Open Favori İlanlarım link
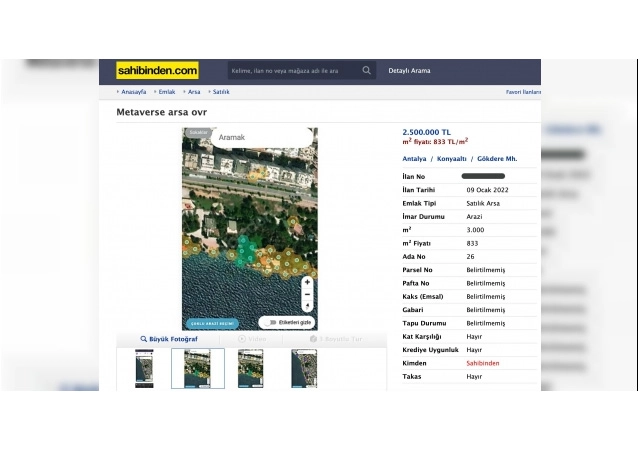The width and height of the screenshot is (640, 450). (522, 92)
